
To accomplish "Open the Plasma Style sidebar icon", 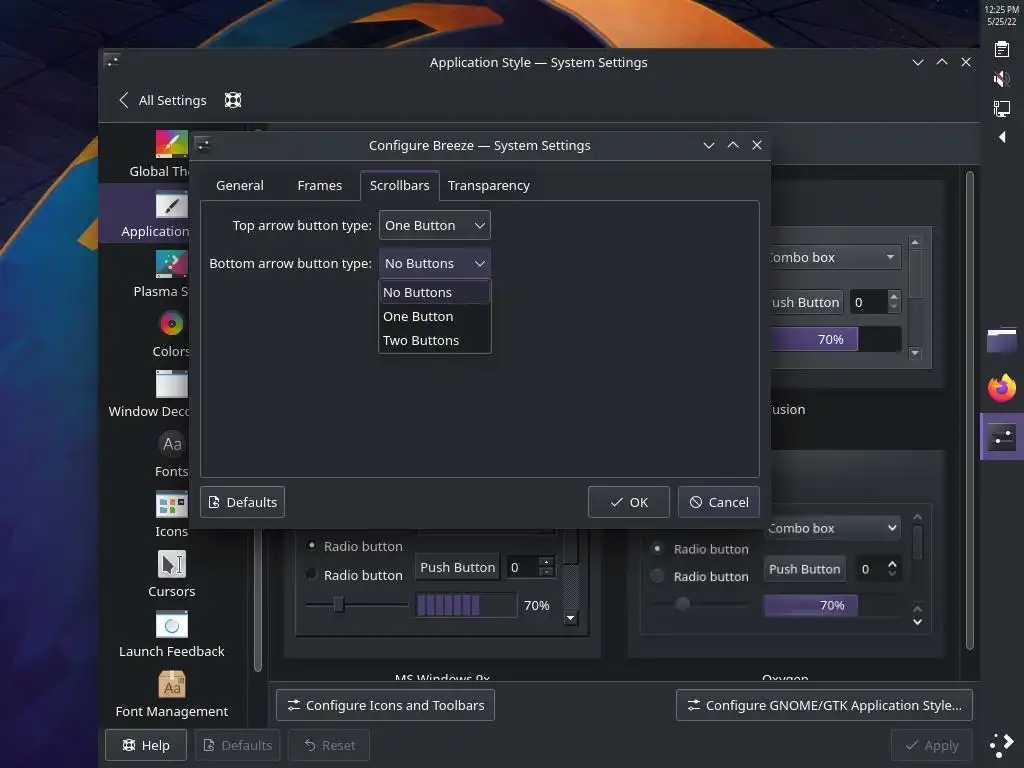I will [172, 264].
